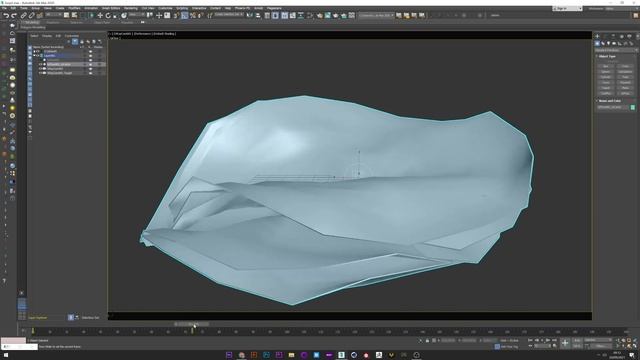Toggle the Ribbon toolbar button
640x360 pixels.
(284, 15)
